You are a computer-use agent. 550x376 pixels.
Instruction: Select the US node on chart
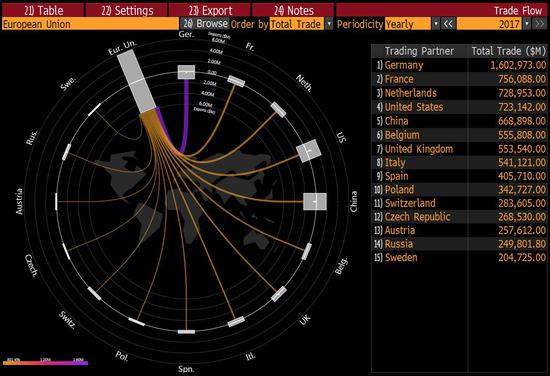tap(309, 151)
